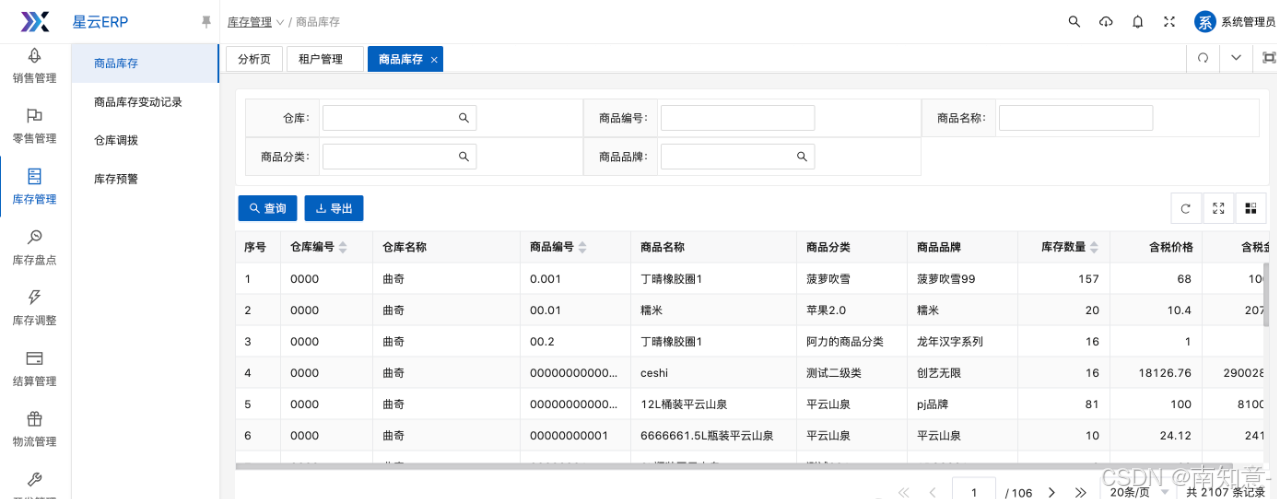Click the 系 user avatar

1206,21
